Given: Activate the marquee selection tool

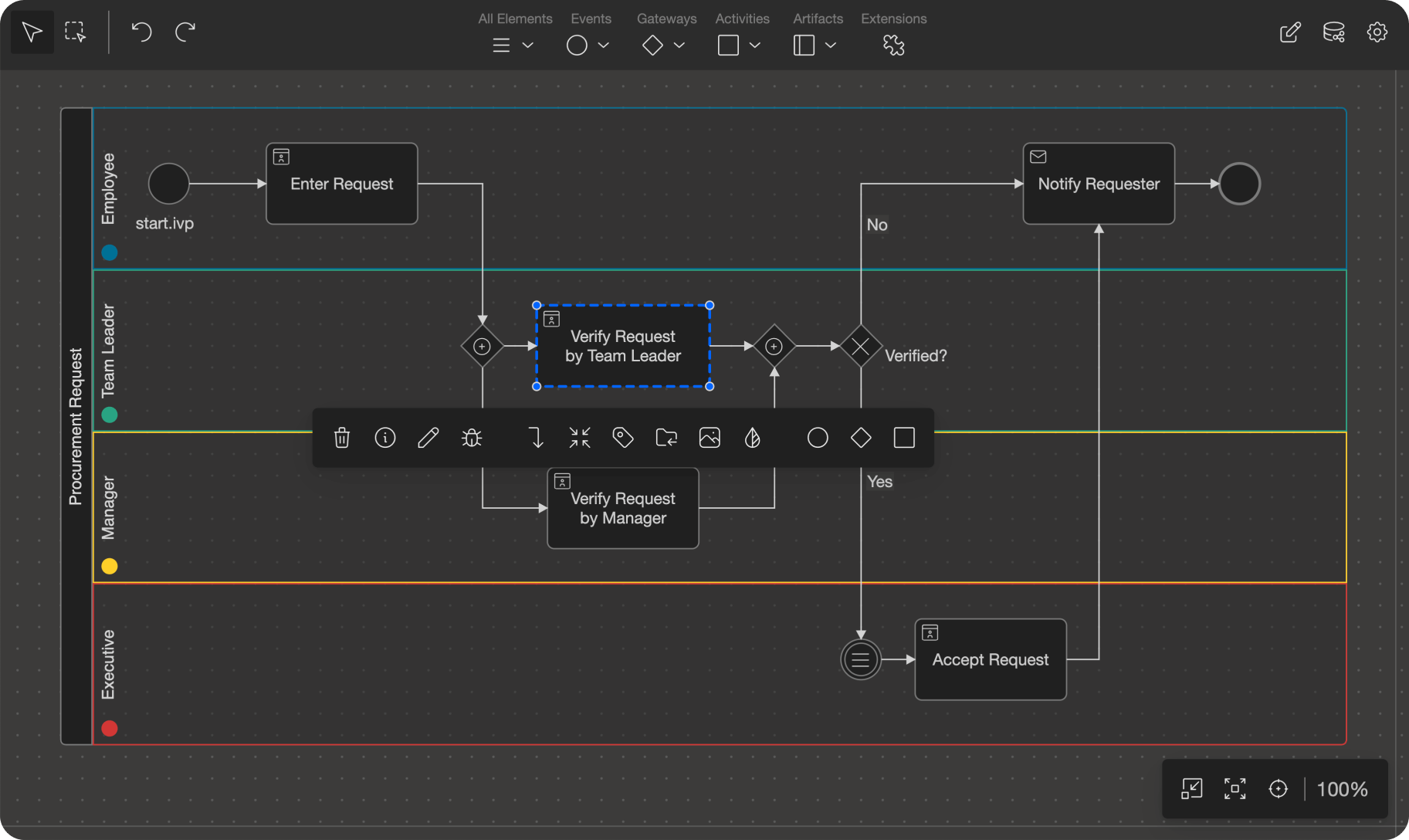Looking at the screenshot, I should point(75,32).
